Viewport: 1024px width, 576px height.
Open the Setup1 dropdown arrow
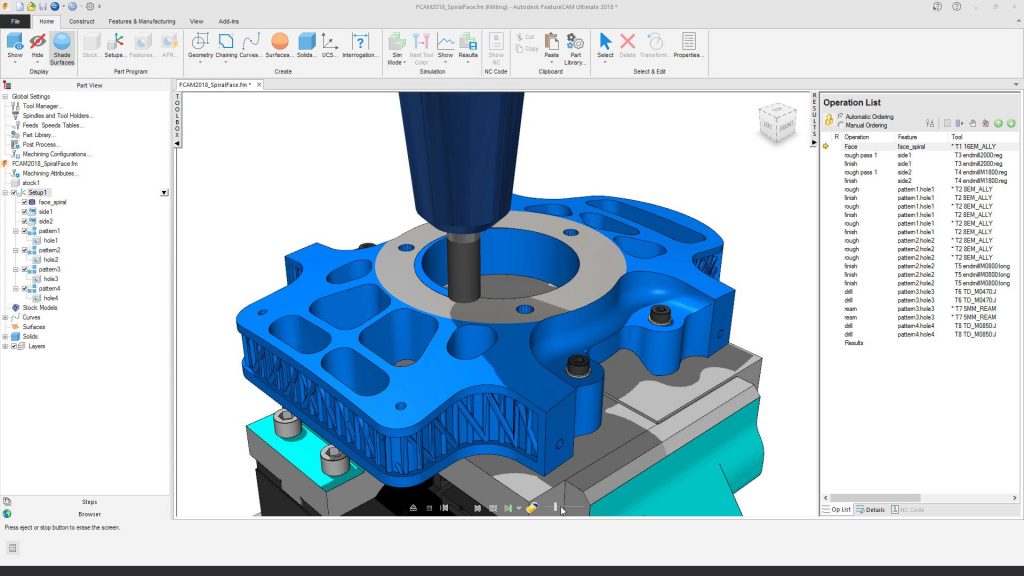point(164,193)
